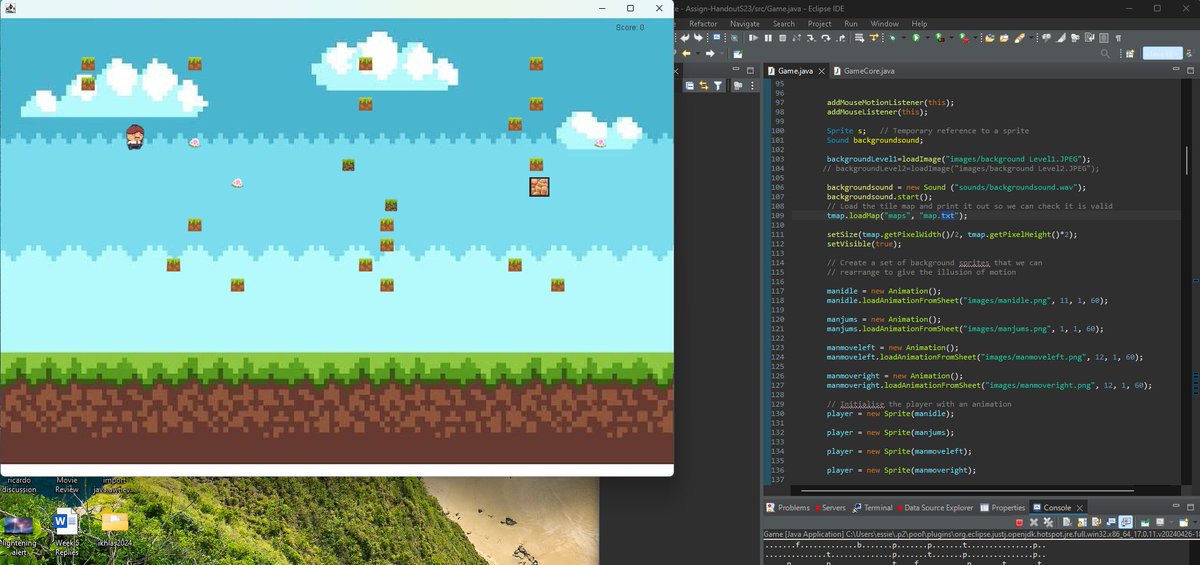Viewport: 1200px width, 565px height.
Task: Click the Step Return icon
Action: point(841,37)
